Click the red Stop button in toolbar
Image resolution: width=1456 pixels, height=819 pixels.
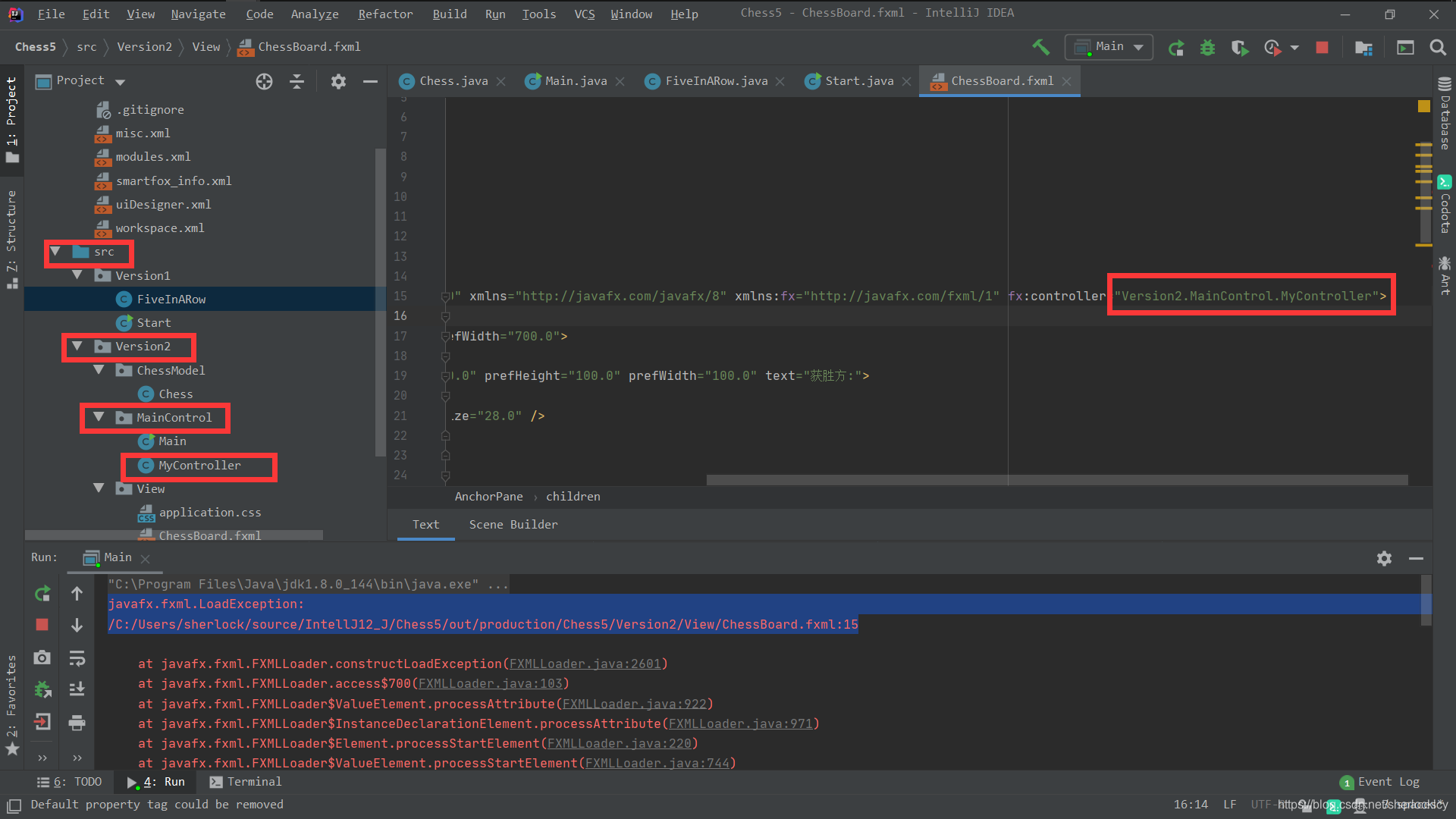(x=1322, y=48)
